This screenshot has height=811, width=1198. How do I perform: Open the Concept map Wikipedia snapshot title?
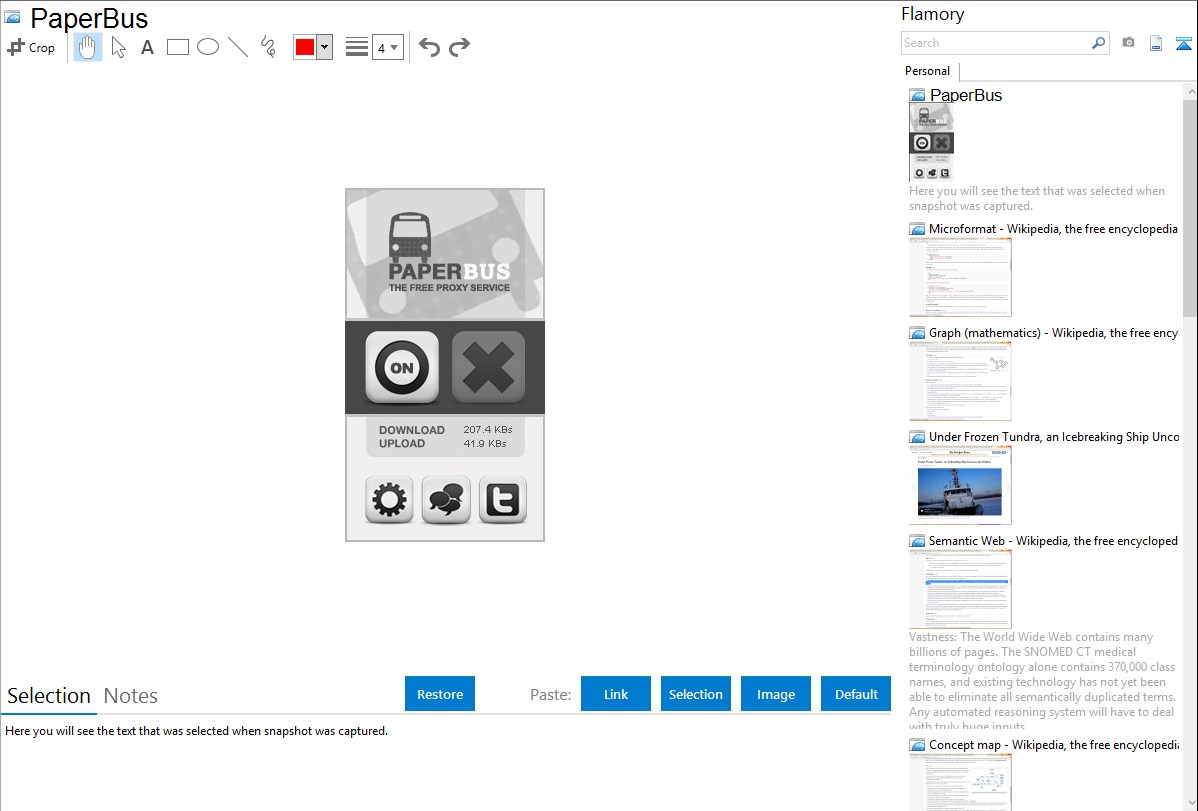click(x=1053, y=744)
